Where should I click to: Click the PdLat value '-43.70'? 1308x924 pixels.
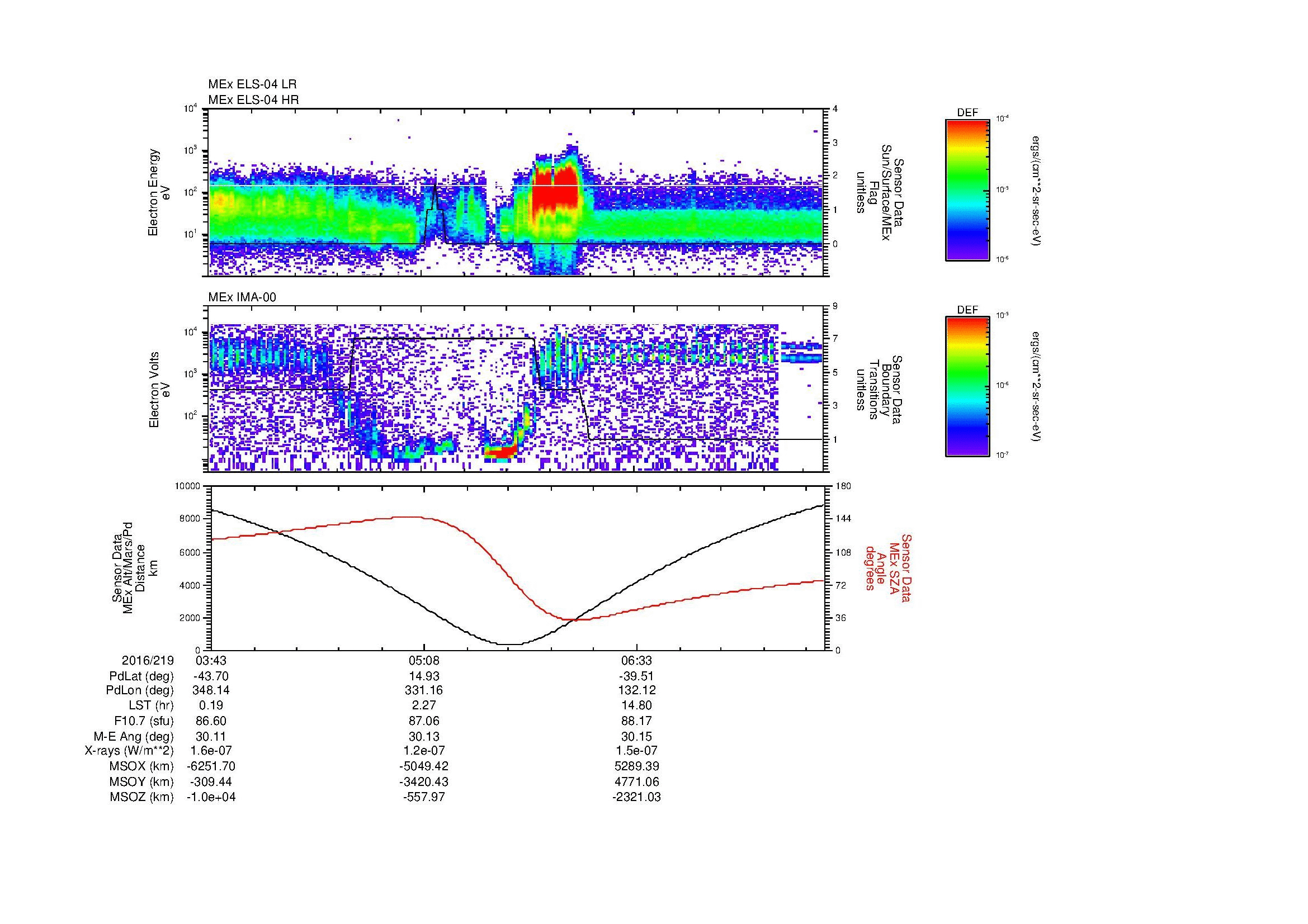[x=211, y=676]
